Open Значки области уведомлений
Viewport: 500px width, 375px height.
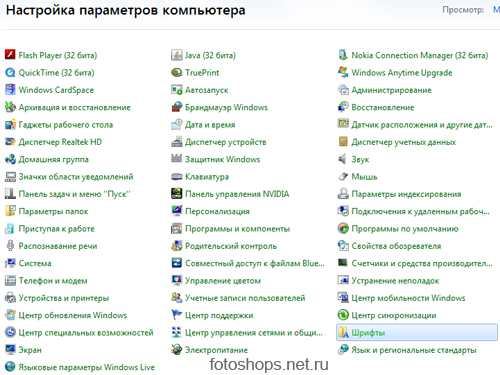tap(76, 176)
